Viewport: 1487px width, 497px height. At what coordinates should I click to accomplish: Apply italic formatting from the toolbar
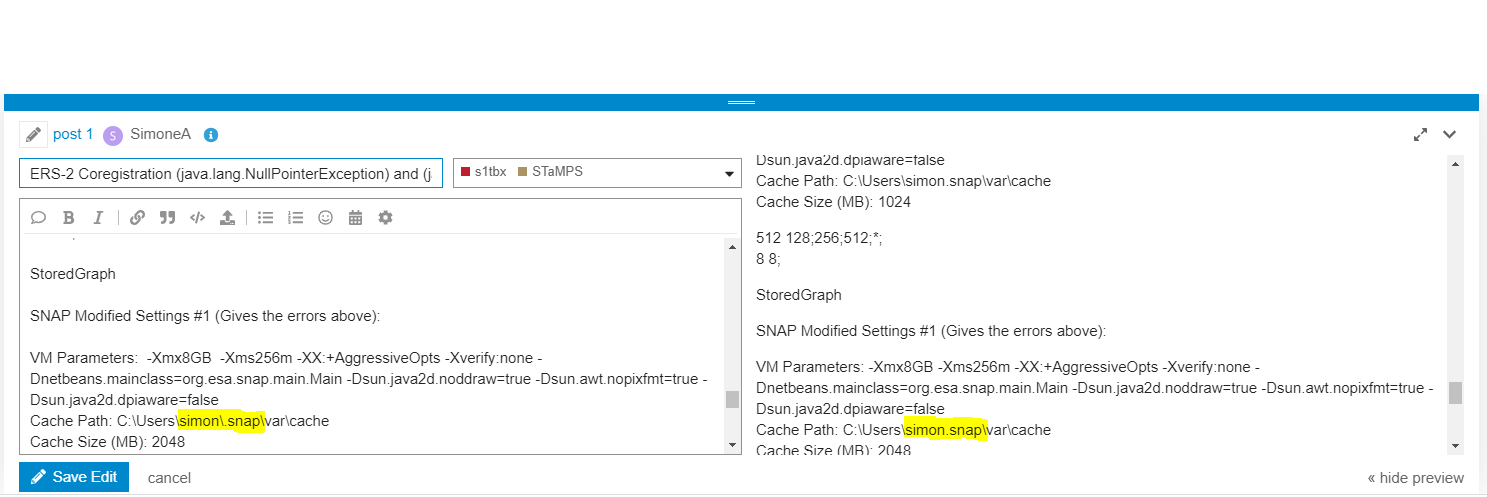click(x=98, y=217)
